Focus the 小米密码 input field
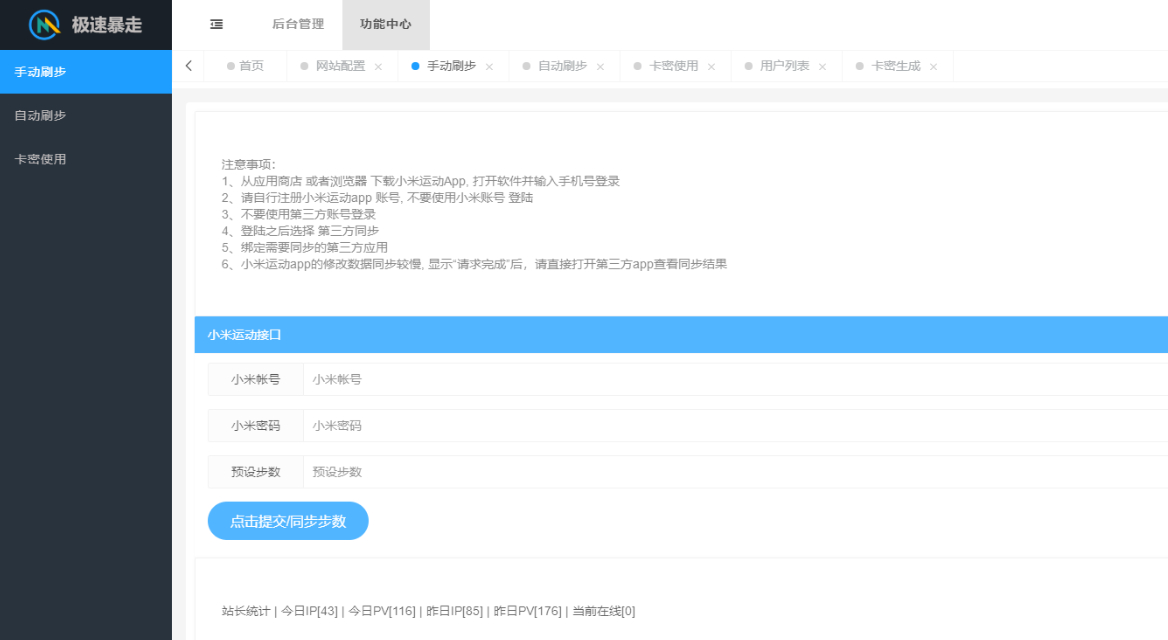This screenshot has width=1168, height=640. click(x=735, y=425)
